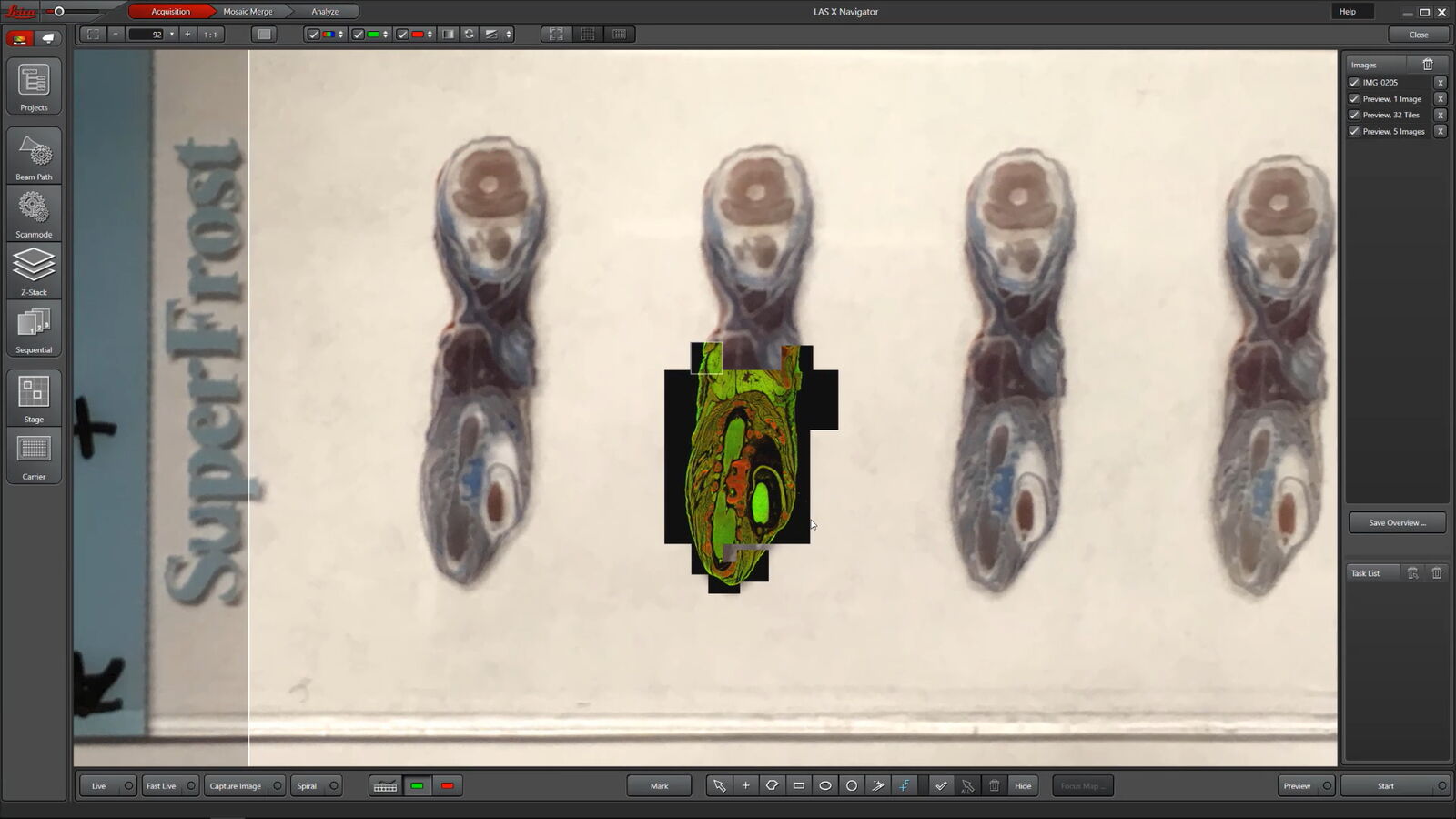
Task: Open the Beam Path panel
Action: pyautogui.click(x=34, y=155)
